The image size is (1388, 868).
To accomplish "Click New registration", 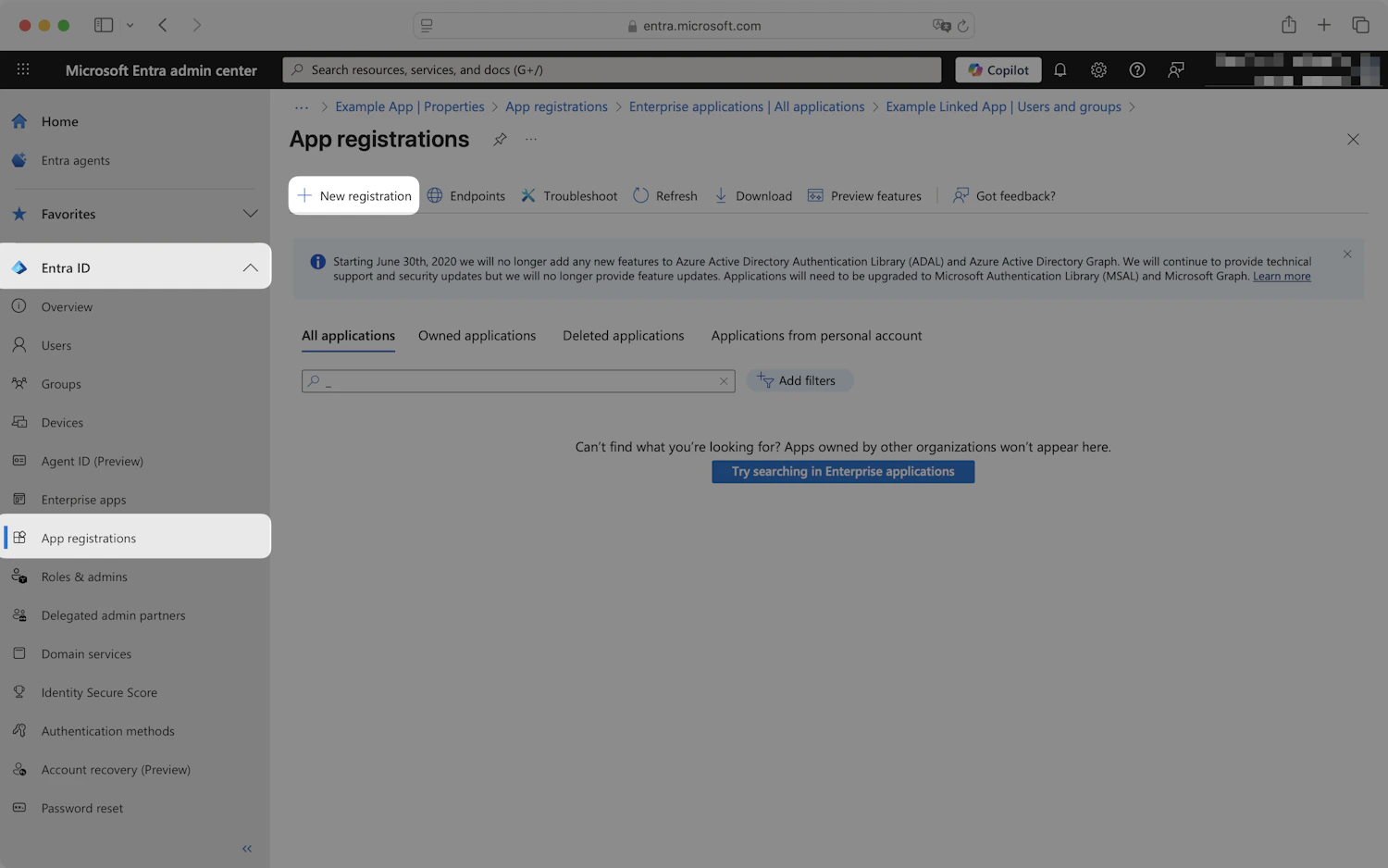I will pos(353,195).
